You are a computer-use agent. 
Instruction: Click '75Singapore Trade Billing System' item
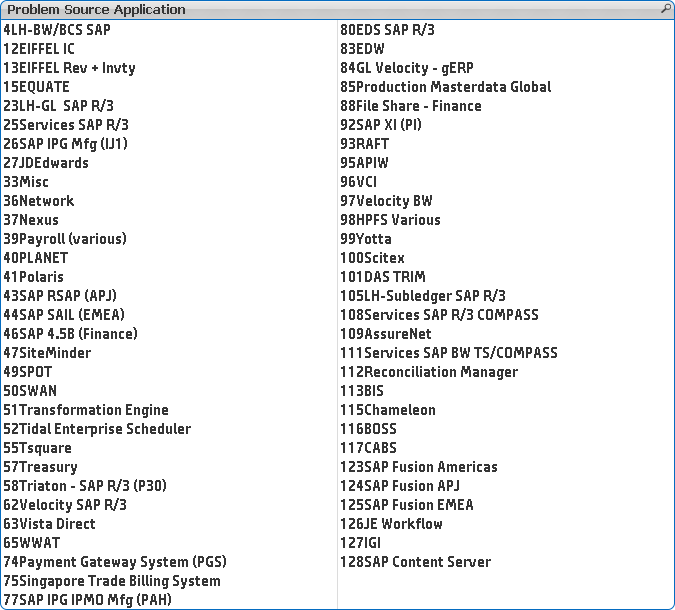(169, 581)
